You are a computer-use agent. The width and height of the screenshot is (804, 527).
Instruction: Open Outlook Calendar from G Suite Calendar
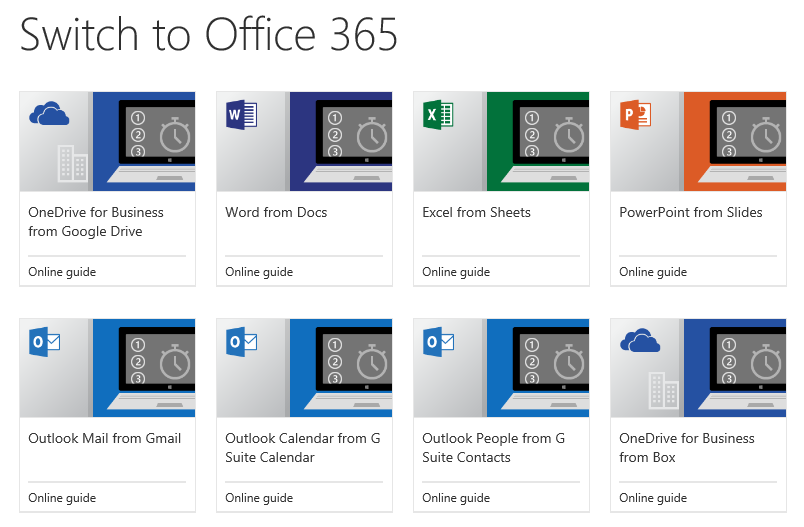pos(303,448)
